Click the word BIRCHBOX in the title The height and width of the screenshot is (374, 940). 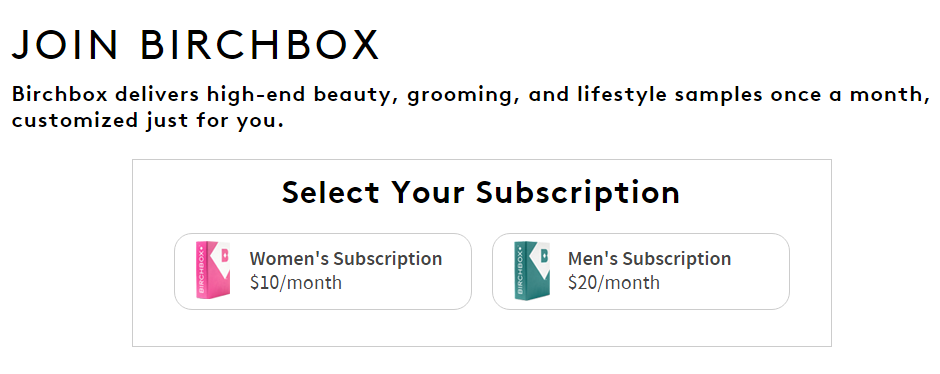point(260,44)
